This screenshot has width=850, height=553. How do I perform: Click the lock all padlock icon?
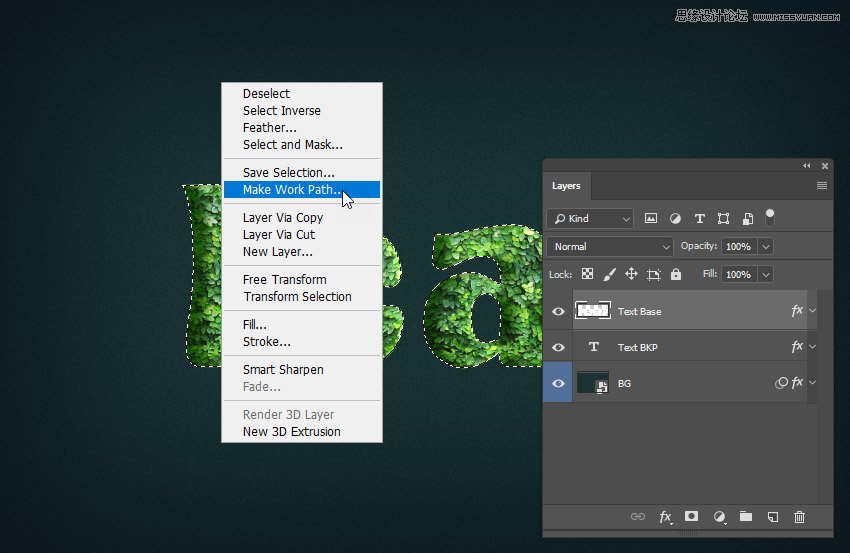(x=676, y=274)
